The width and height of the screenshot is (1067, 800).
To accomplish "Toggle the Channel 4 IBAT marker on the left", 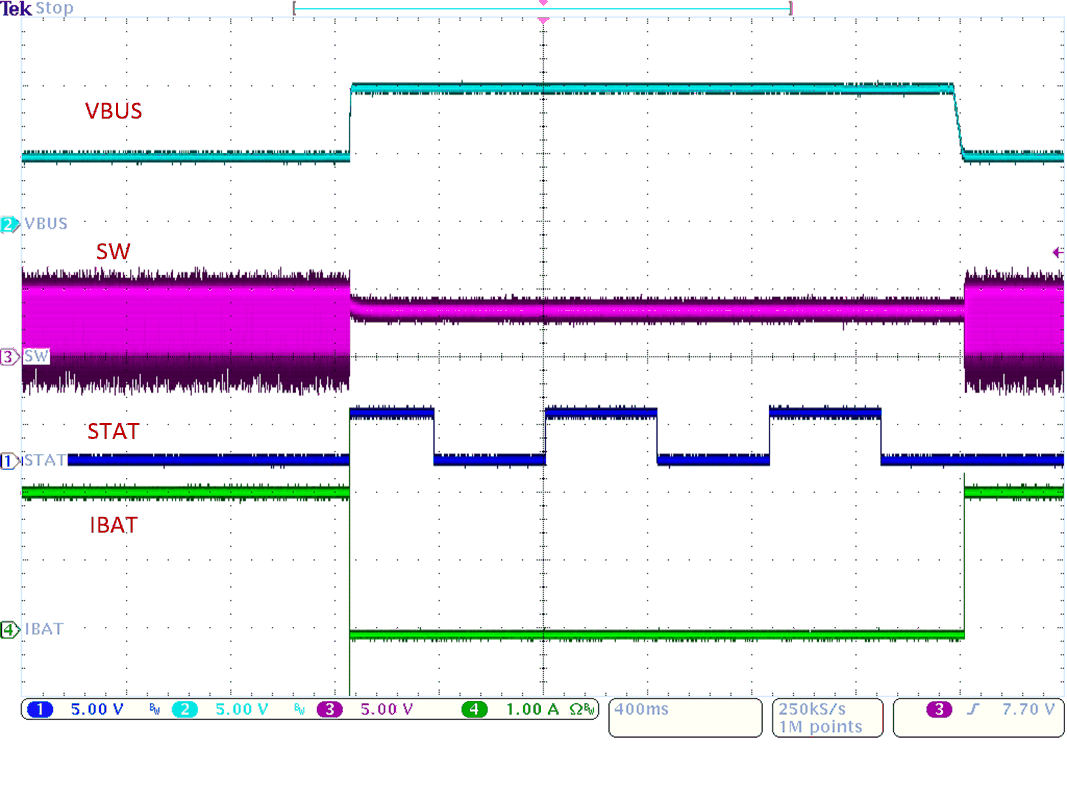I will [7, 629].
